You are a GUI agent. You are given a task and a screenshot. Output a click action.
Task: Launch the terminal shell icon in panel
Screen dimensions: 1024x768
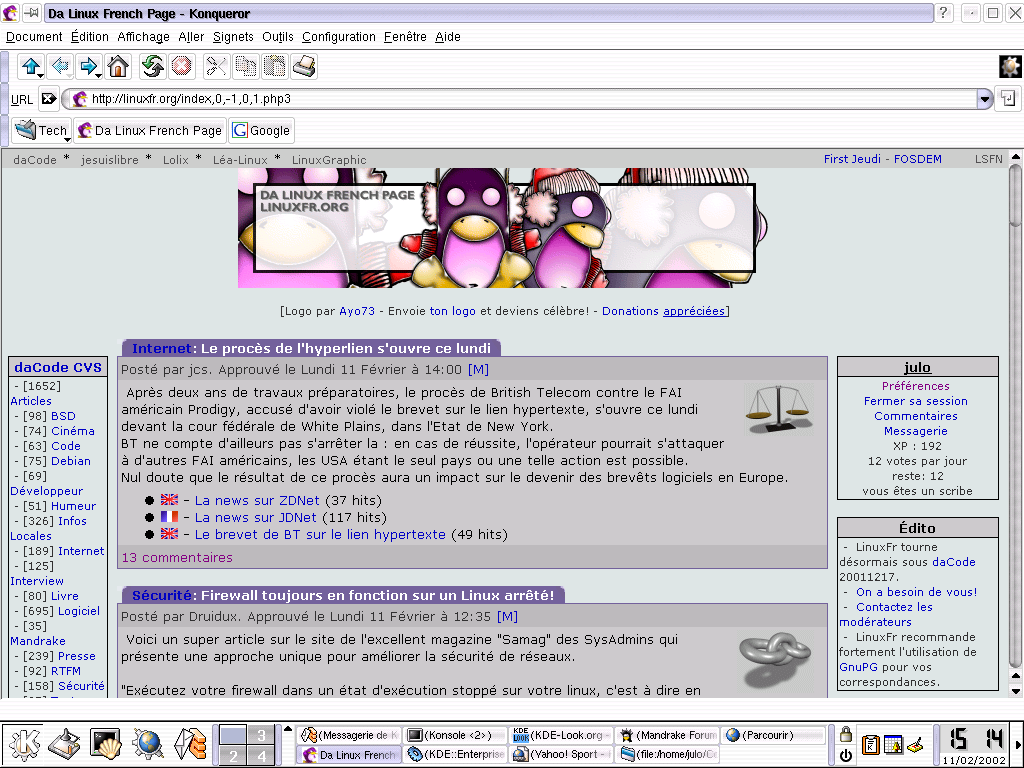coord(106,744)
